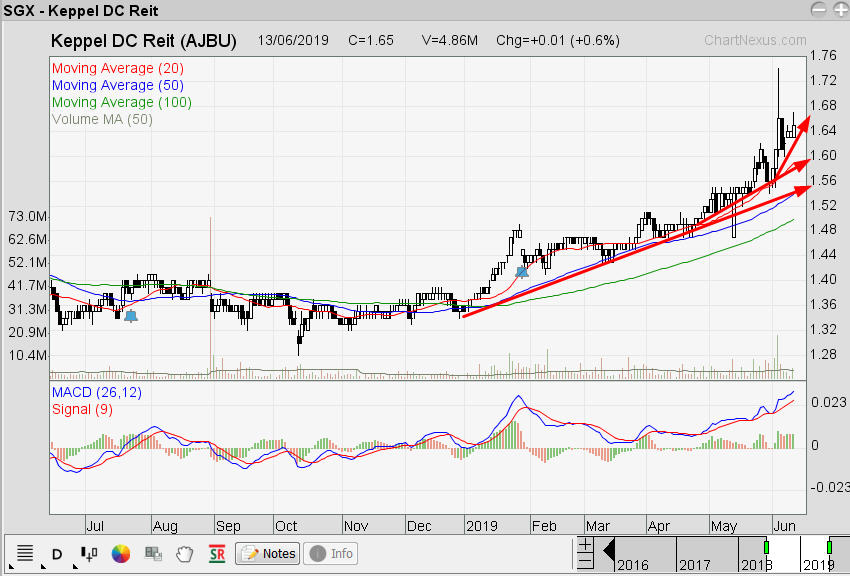Open the Notes button
This screenshot has height=576, width=850.
tap(268, 553)
